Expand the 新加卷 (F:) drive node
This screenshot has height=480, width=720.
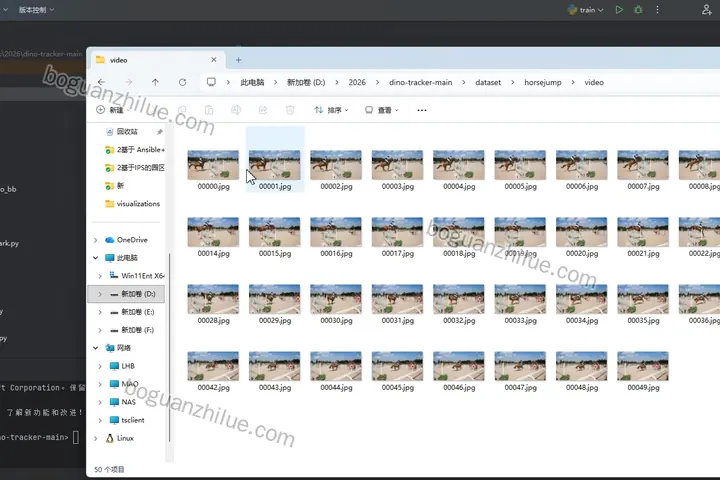point(100,330)
